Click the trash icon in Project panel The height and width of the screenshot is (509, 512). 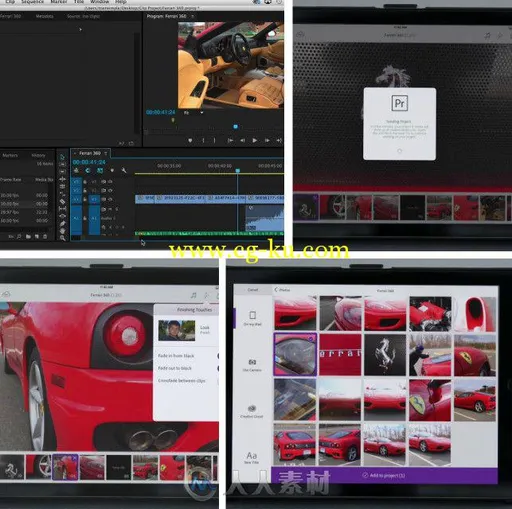pos(45,236)
